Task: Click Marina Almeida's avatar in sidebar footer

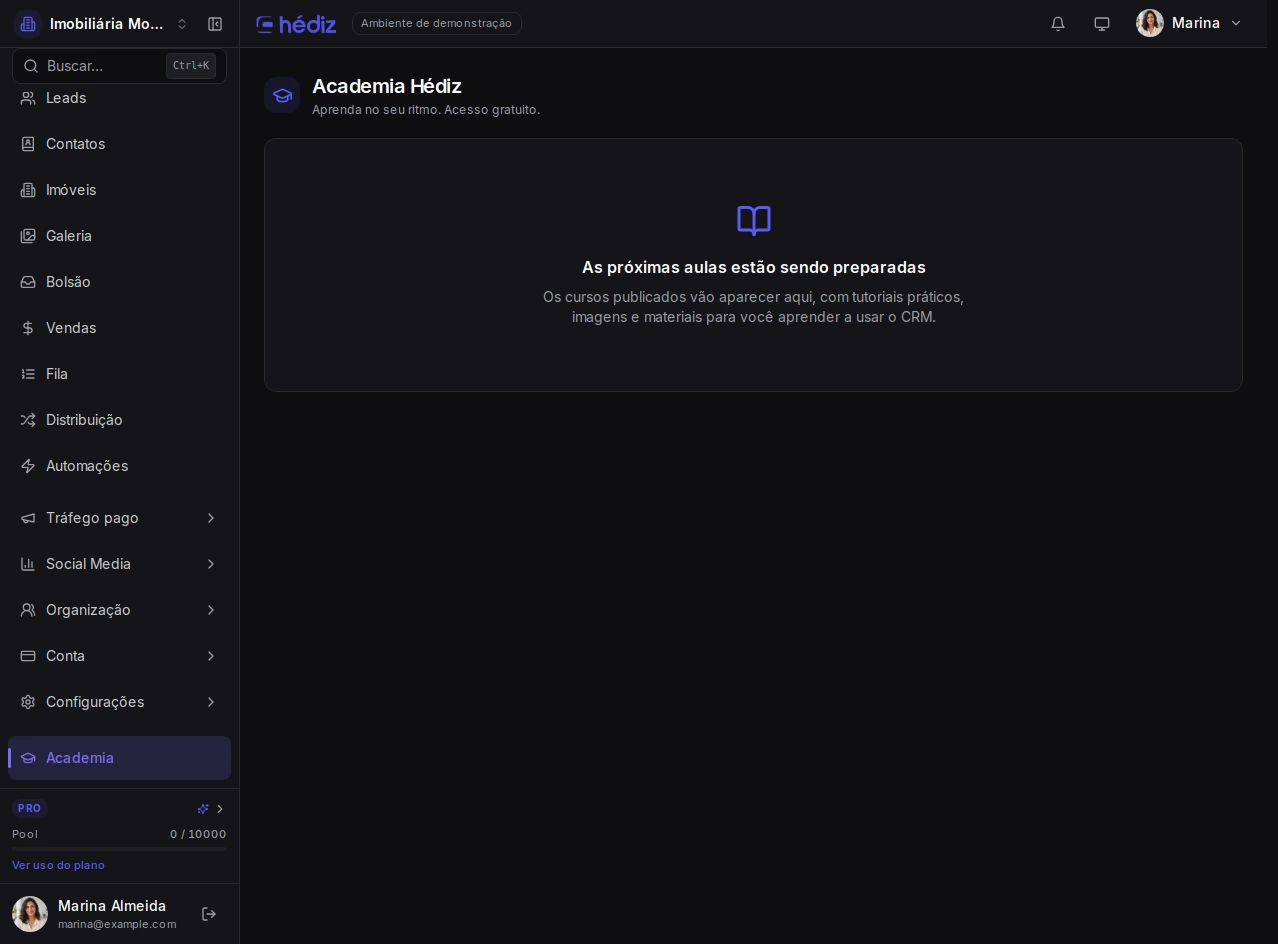Action: pos(30,914)
